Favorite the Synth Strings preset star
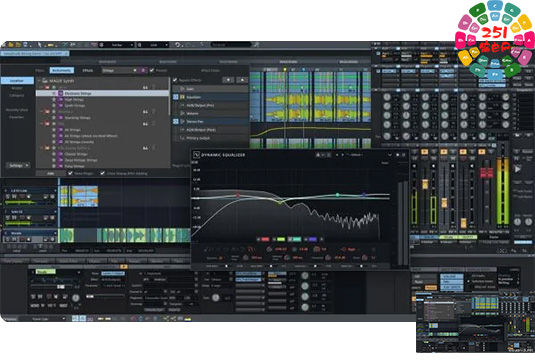Viewport: 535px width, 363px height. pos(54,105)
